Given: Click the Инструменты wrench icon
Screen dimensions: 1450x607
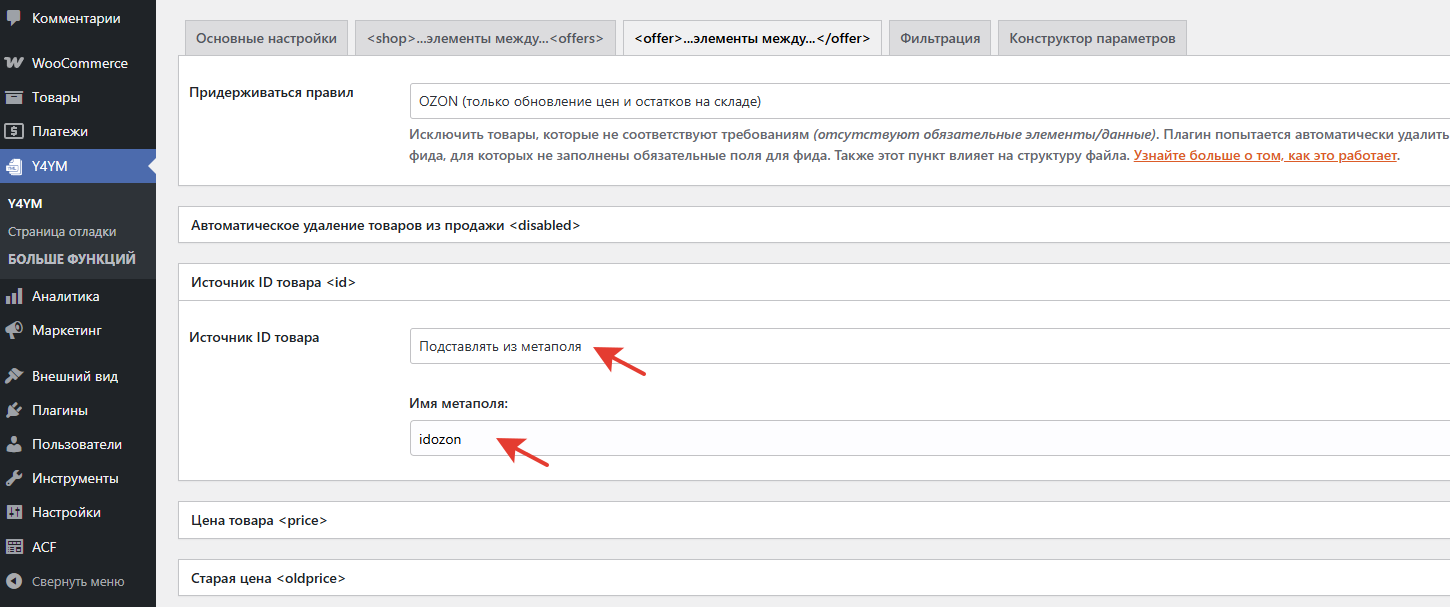Looking at the screenshot, I should tap(14, 478).
